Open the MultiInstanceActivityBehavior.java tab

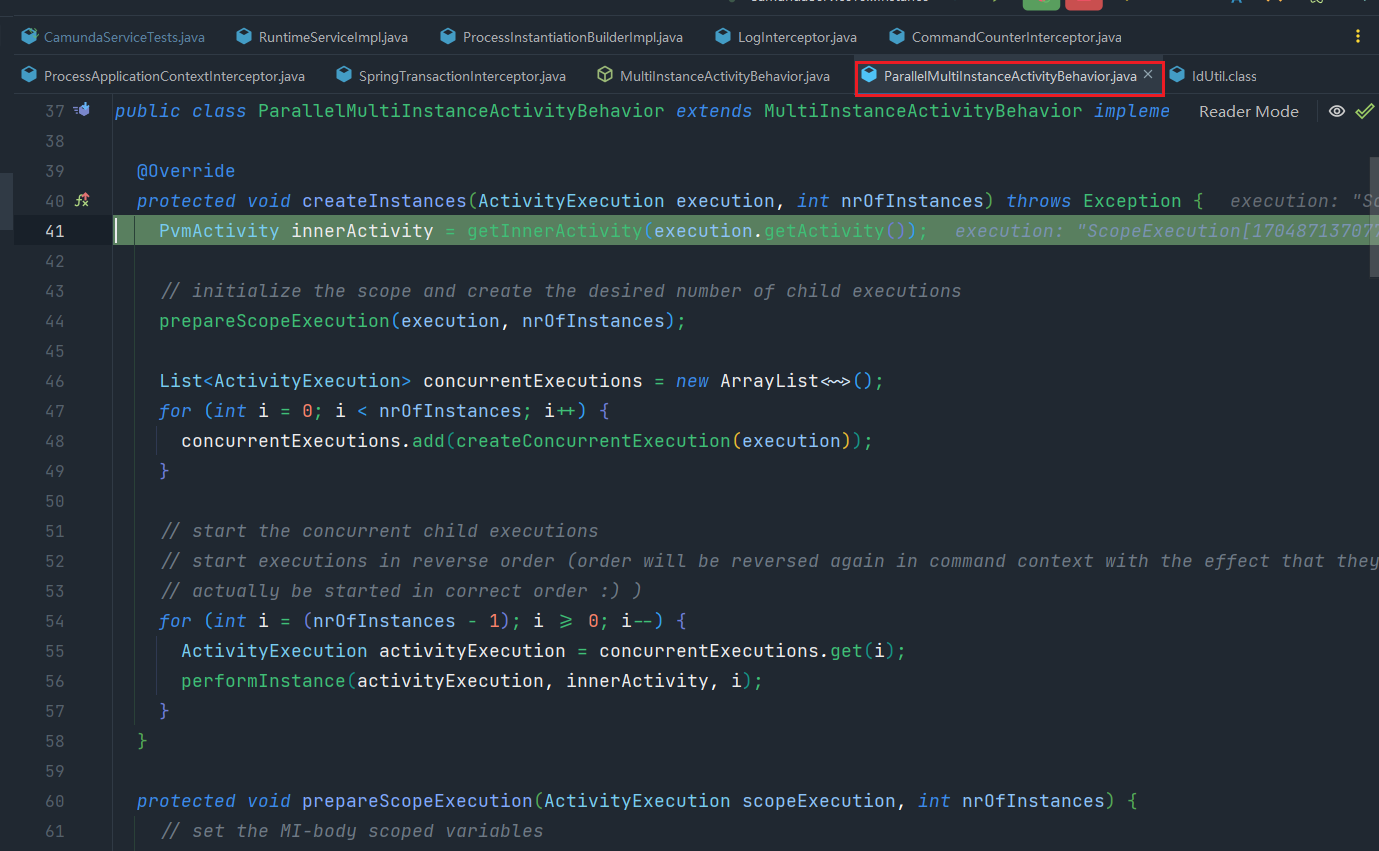click(x=713, y=76)
